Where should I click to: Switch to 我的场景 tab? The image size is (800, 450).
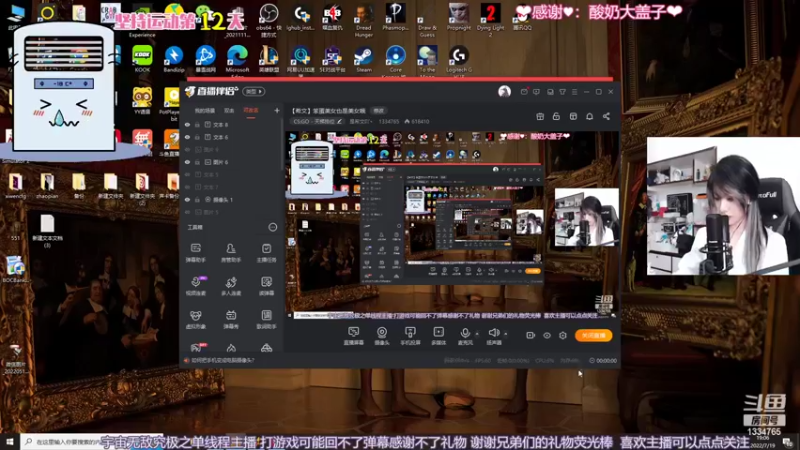click(x=205, y=110)
